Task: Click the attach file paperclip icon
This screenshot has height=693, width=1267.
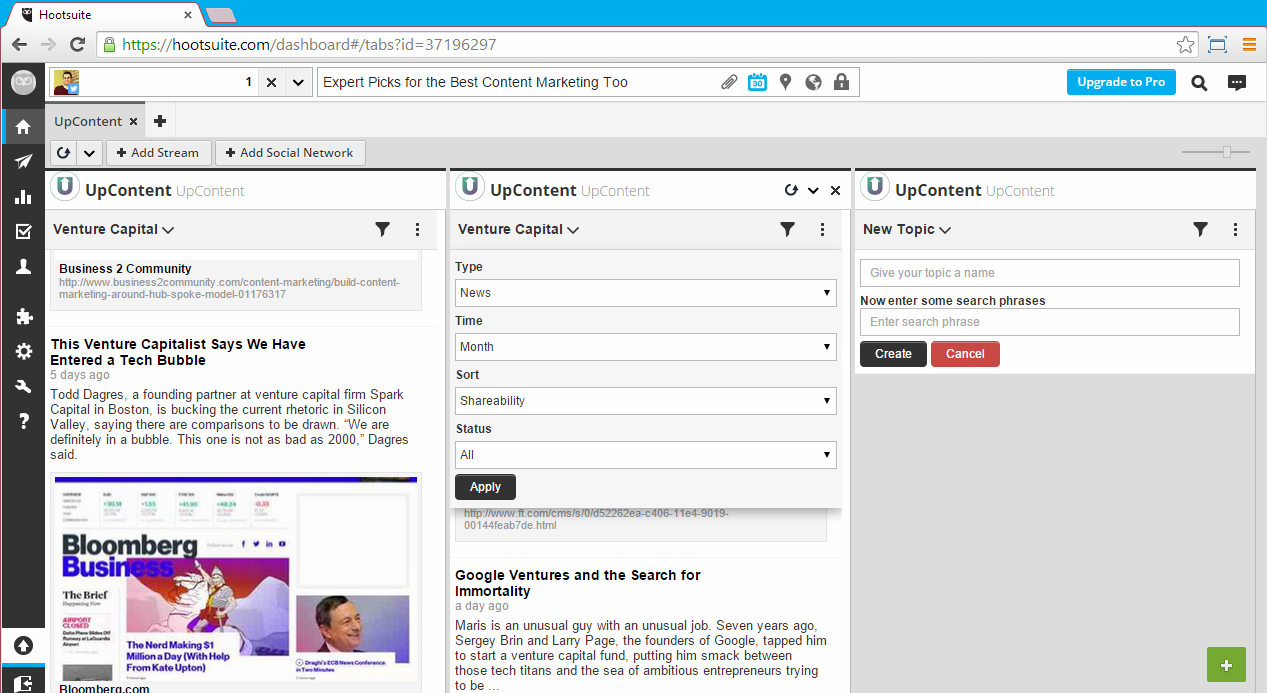Action: tap(729, 82)
